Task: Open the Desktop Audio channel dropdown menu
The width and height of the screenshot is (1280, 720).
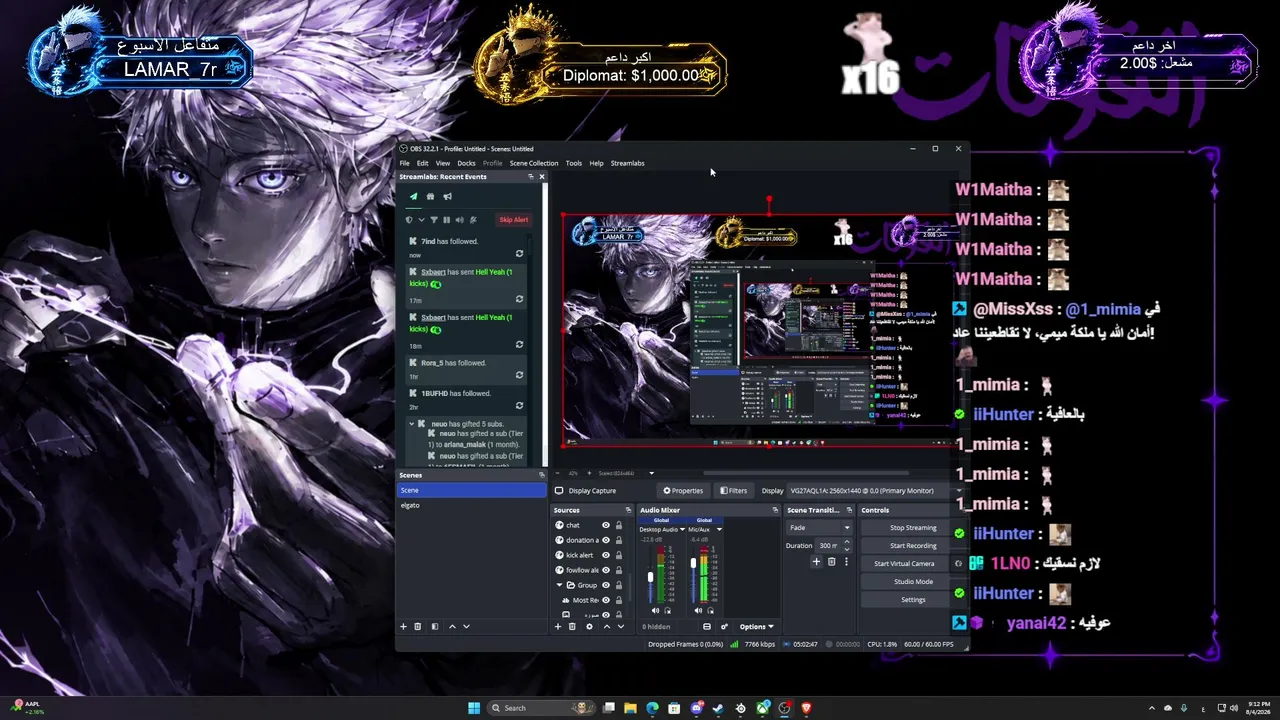Action: [683, 529]
